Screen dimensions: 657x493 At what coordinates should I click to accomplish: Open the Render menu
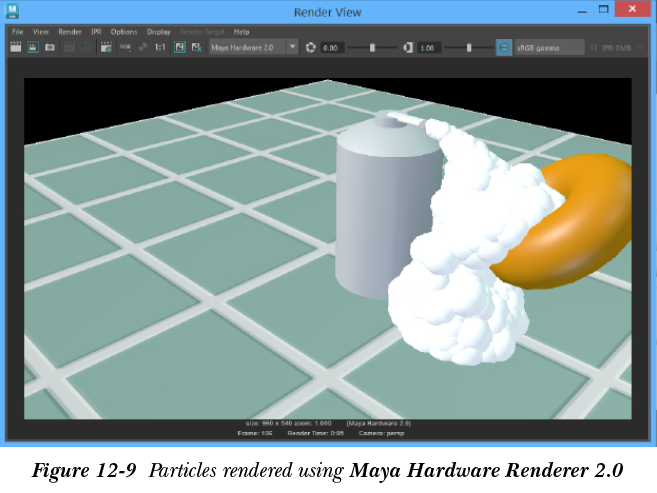[x=70, y=31]
